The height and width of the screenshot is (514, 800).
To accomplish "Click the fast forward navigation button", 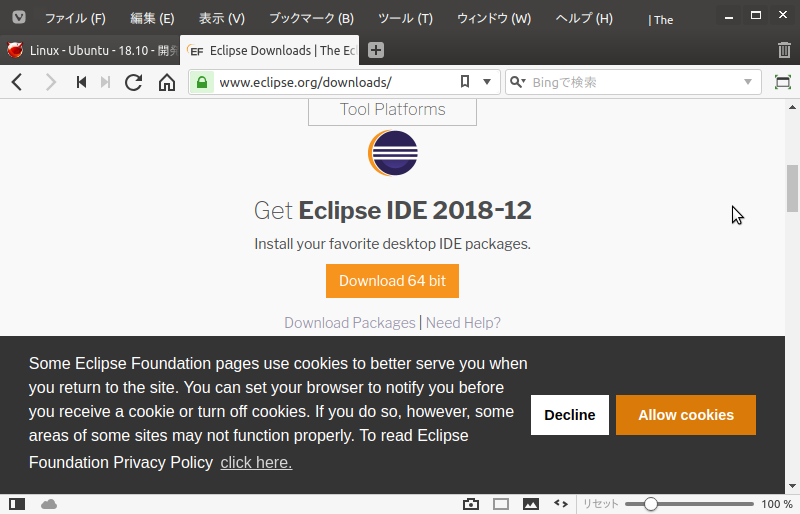I will [105, 82].
